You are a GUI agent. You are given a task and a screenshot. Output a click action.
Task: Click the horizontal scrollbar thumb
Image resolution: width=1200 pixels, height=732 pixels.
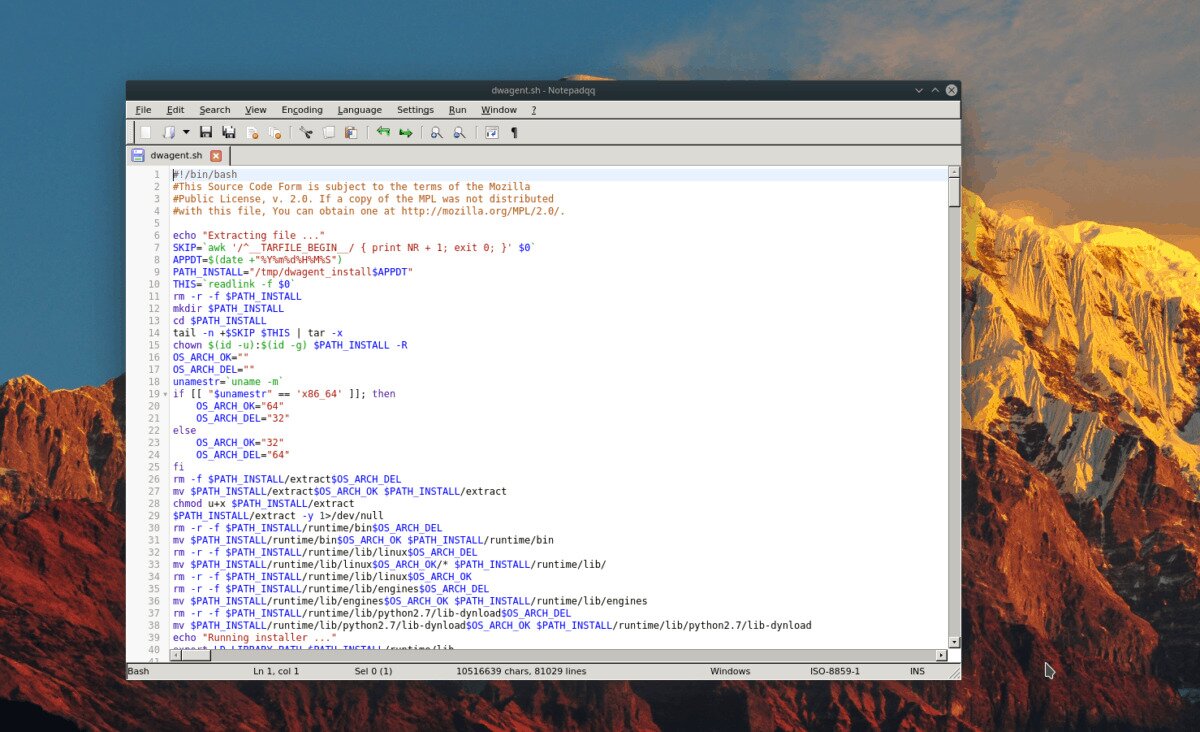point(196,655)
